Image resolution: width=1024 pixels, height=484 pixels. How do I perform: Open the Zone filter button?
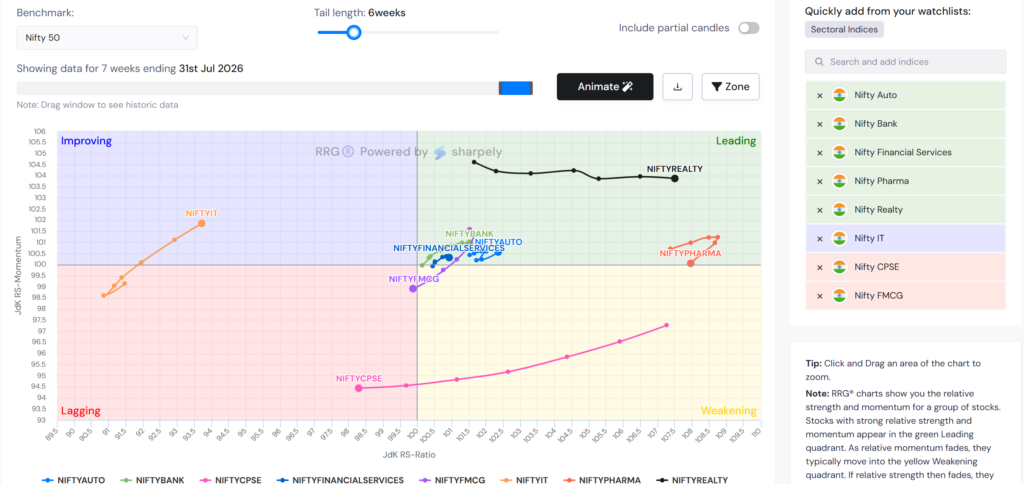tap(730, 87)
